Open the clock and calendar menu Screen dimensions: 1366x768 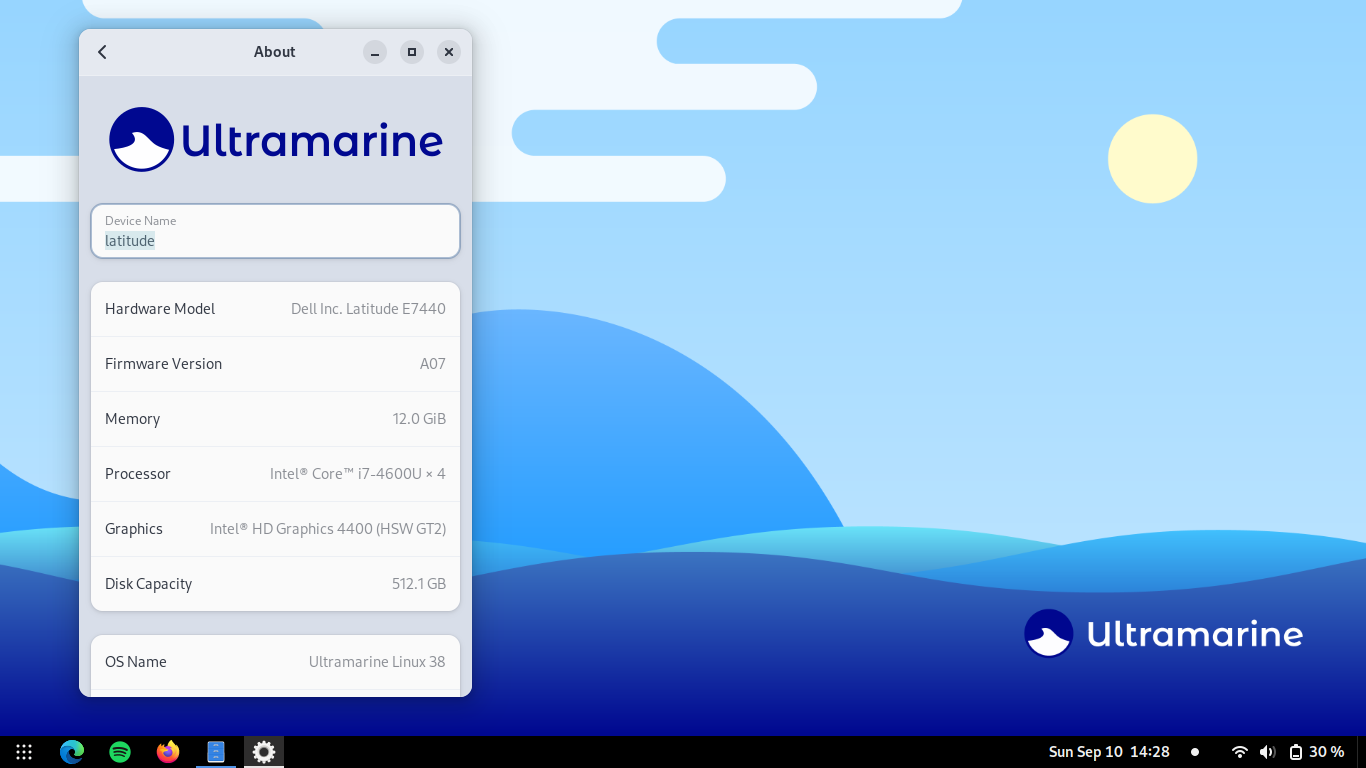[x=1109, y=752]
